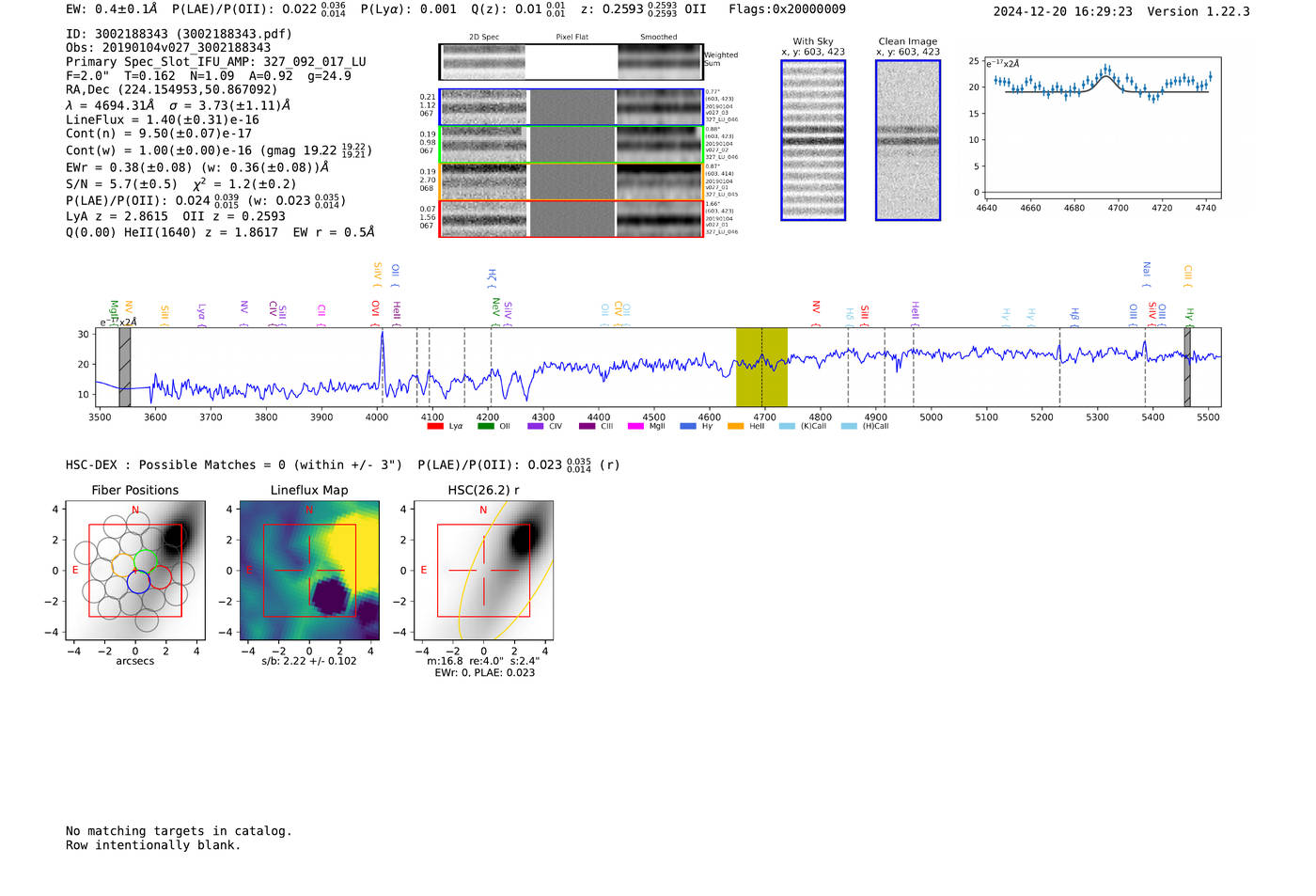Select the blue-bordered fiber spectrum row
Image resolution: width=1316 pixels, height=896 pixels.
[x=572, y=107]
